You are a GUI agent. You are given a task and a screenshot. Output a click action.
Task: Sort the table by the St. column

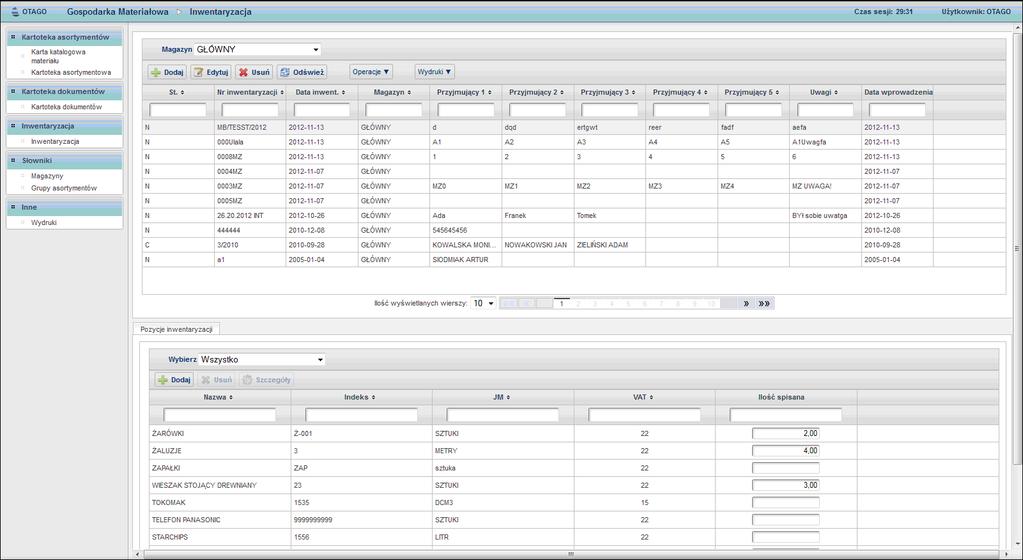point(177,92)
